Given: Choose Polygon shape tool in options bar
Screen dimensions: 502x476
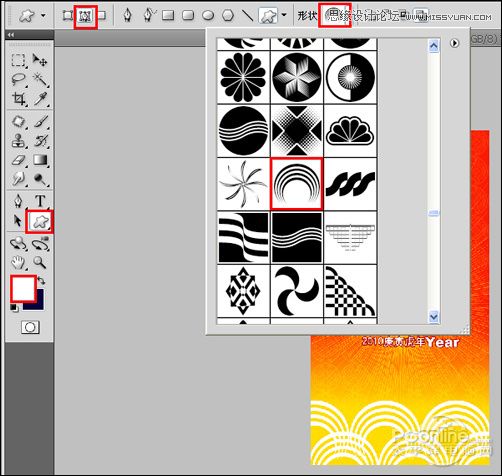Looking at the screenshot, I should pos(228,15).
